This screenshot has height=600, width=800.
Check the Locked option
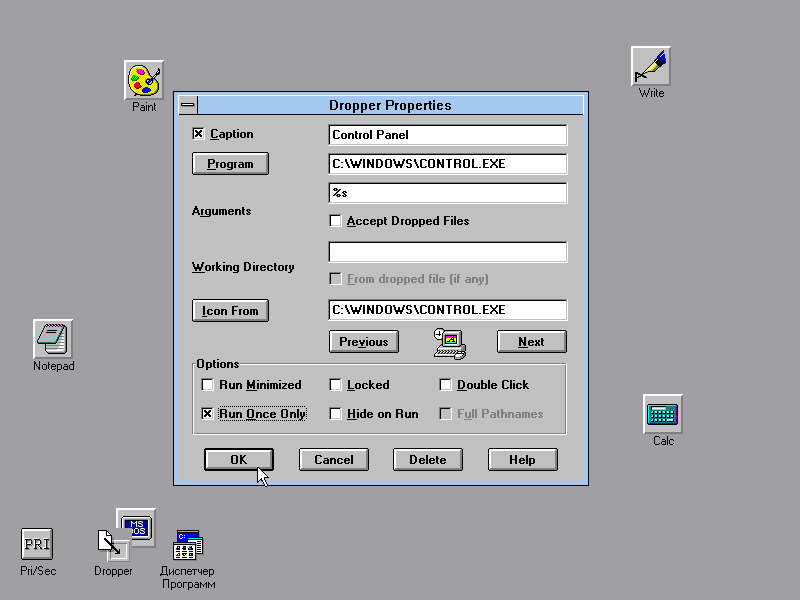tap(336, 385)
